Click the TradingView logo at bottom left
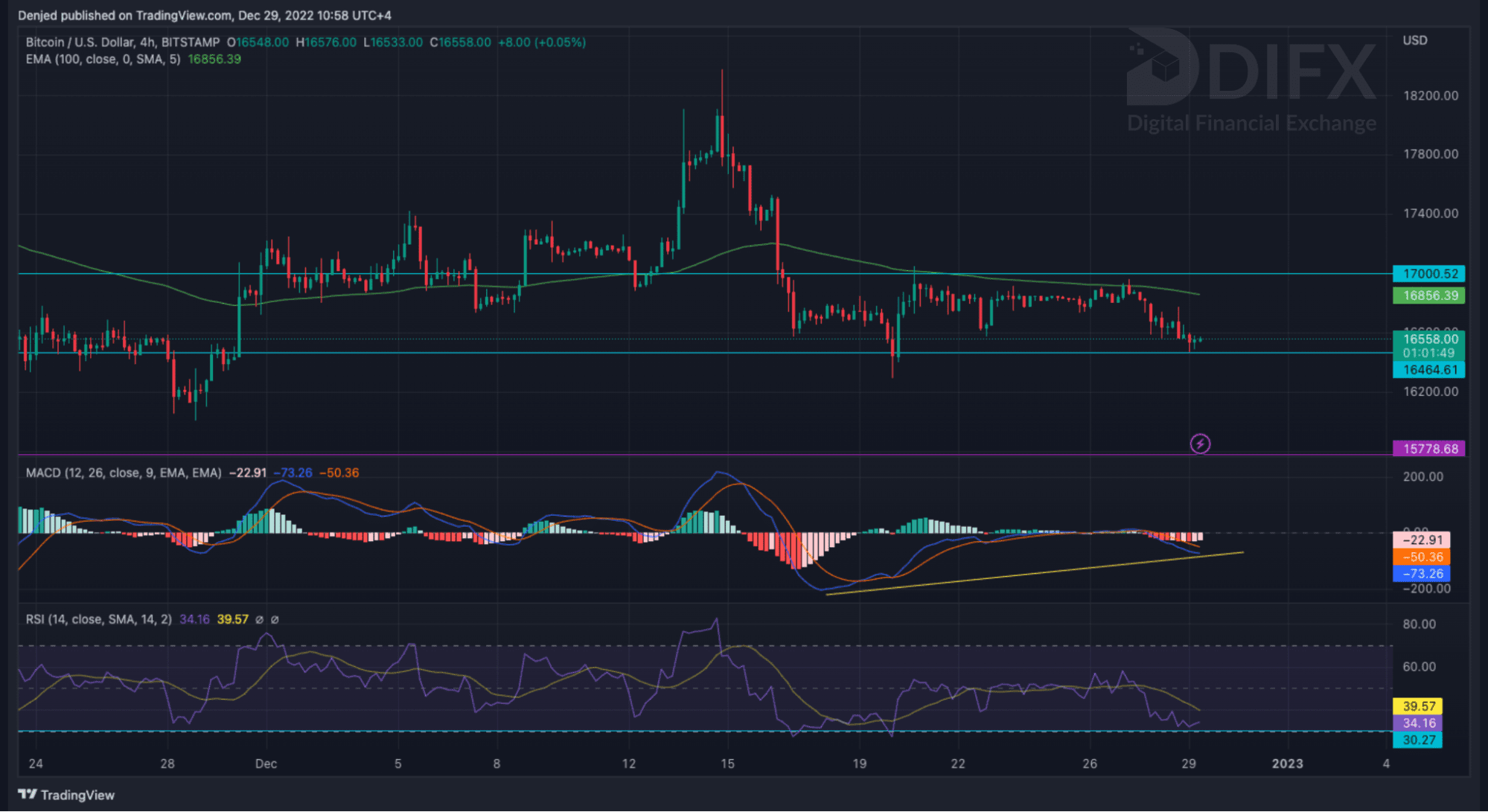 [67, 795]
